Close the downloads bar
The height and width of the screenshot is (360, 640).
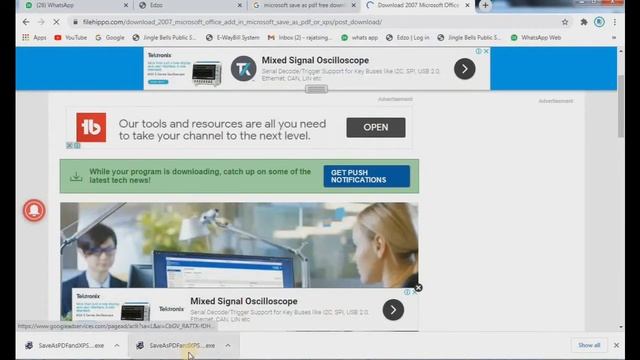616,345
